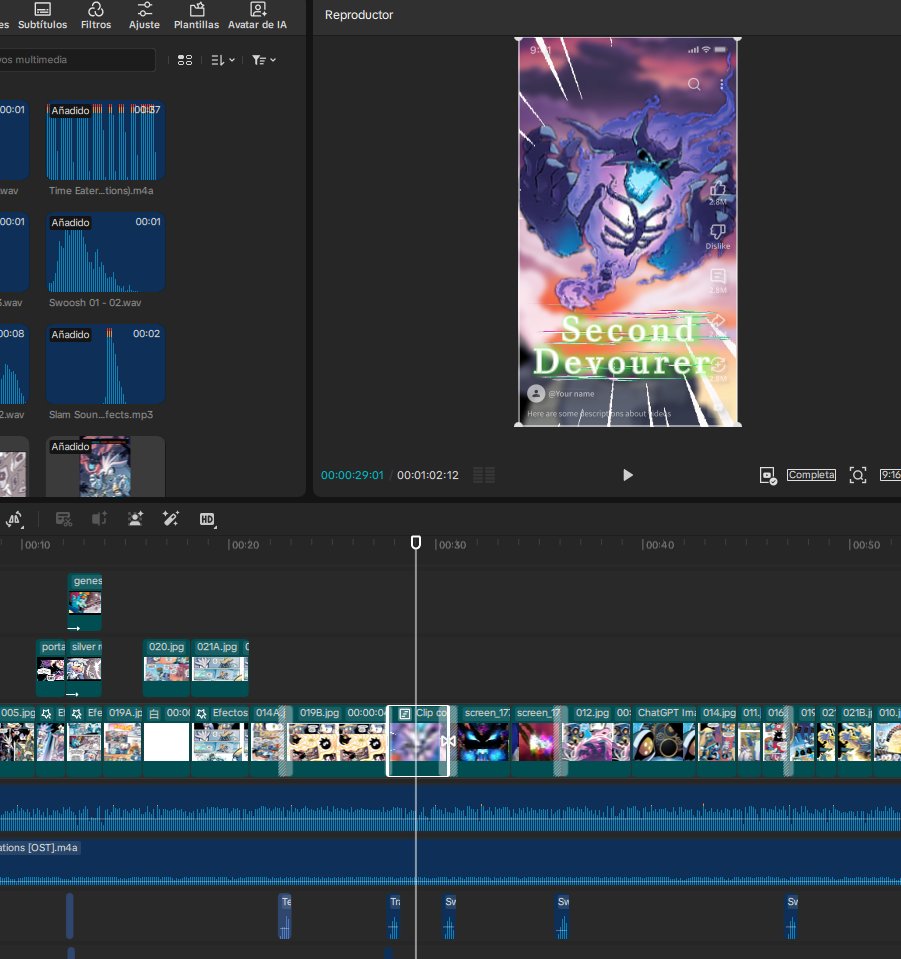901x959 pixels.
Task: Click the current timecode 00:00:29:01
Action: (x=352, y=475)
